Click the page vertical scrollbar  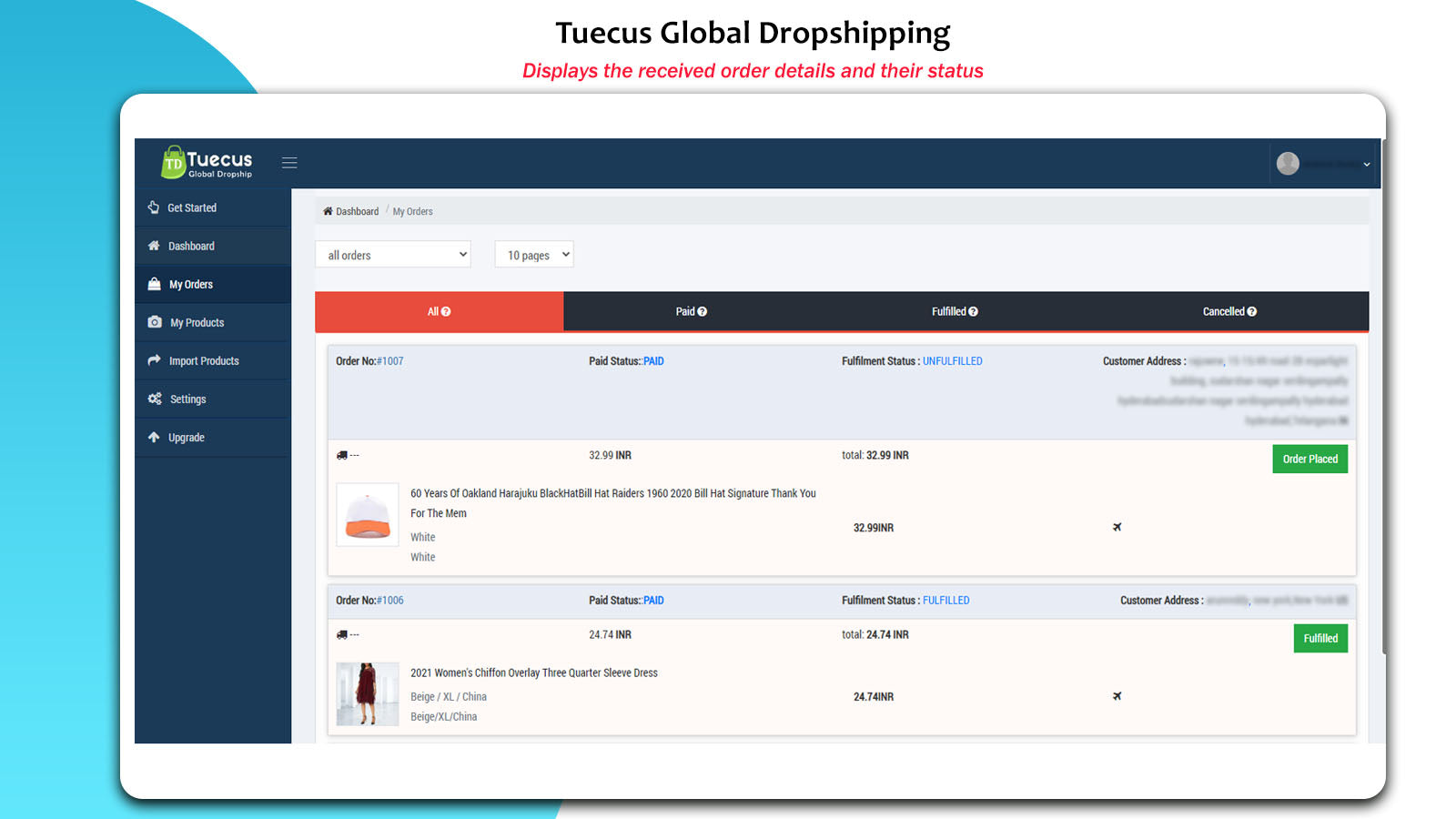click(x=1383, y=396)
